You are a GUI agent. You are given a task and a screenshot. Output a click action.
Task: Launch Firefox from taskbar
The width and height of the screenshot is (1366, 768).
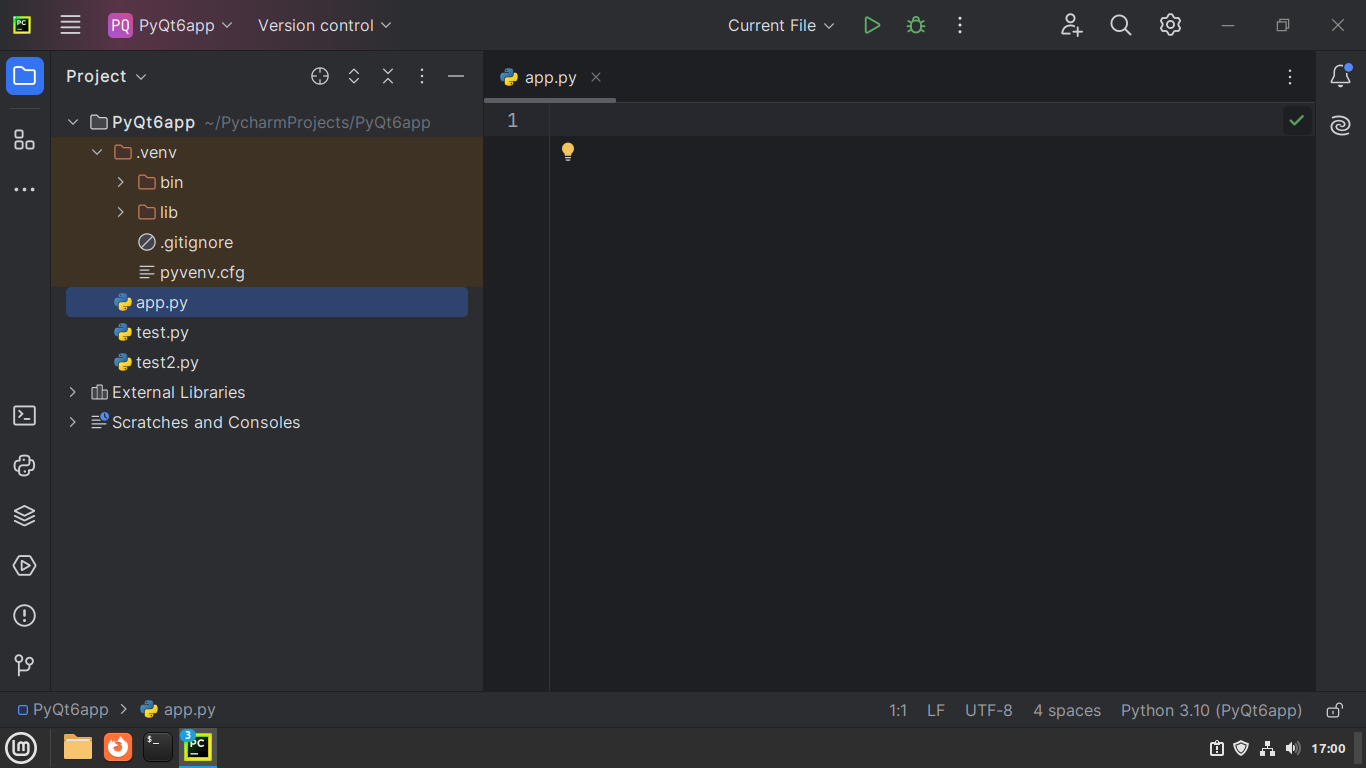(118, 747)
